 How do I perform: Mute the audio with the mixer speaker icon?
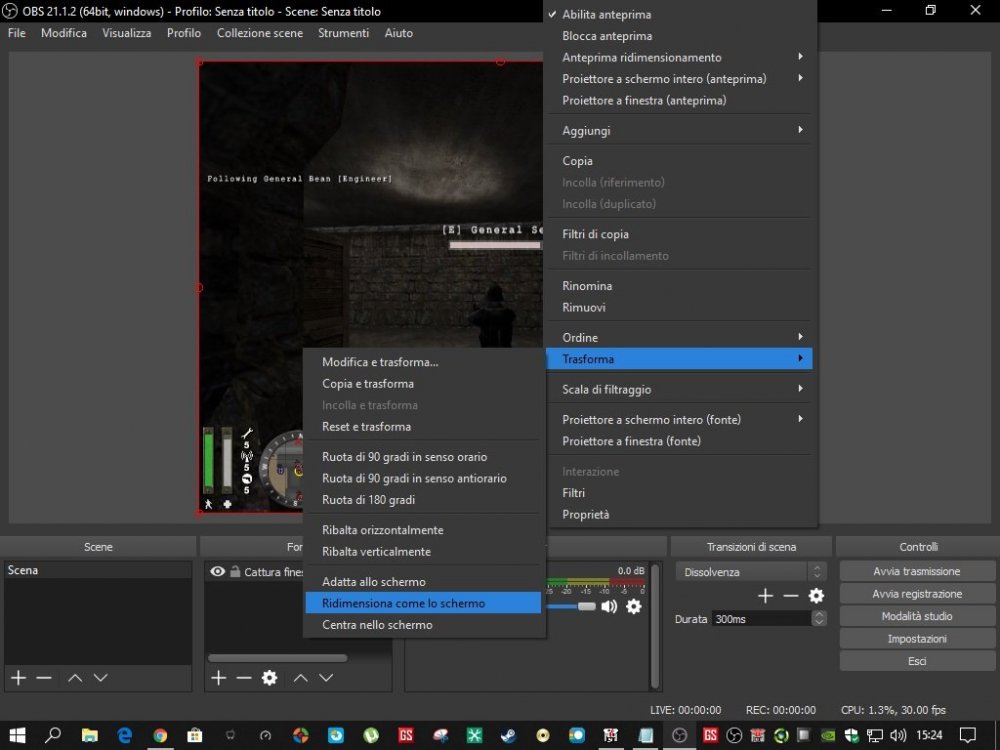(609, 606)
